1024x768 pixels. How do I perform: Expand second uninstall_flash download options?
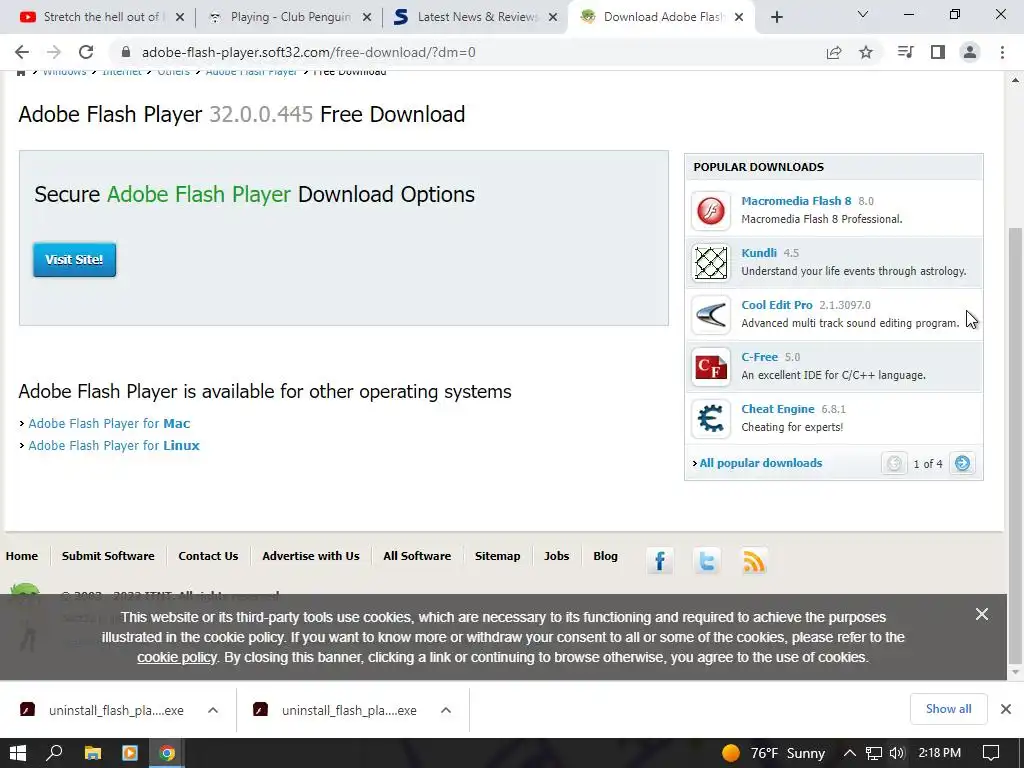pyautogui.click(x=445, y=710)
